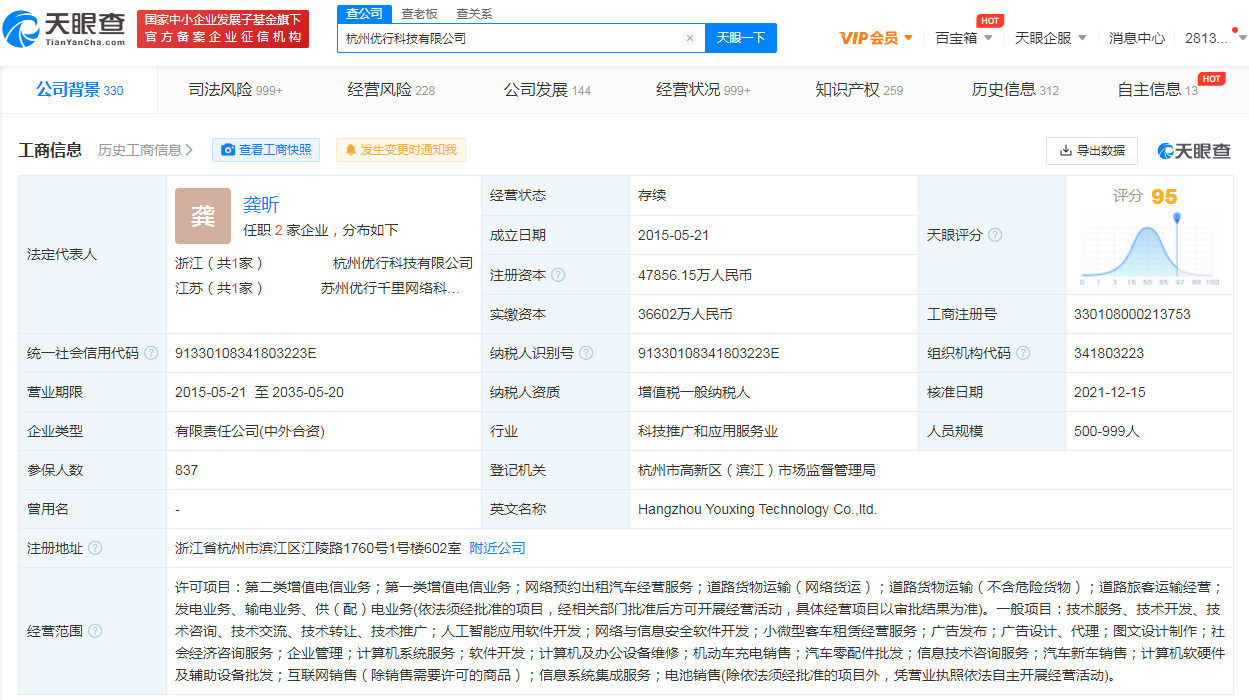Click the 天眼查 logo beside export button
1249x700 pixels.
coord(1194,150)
